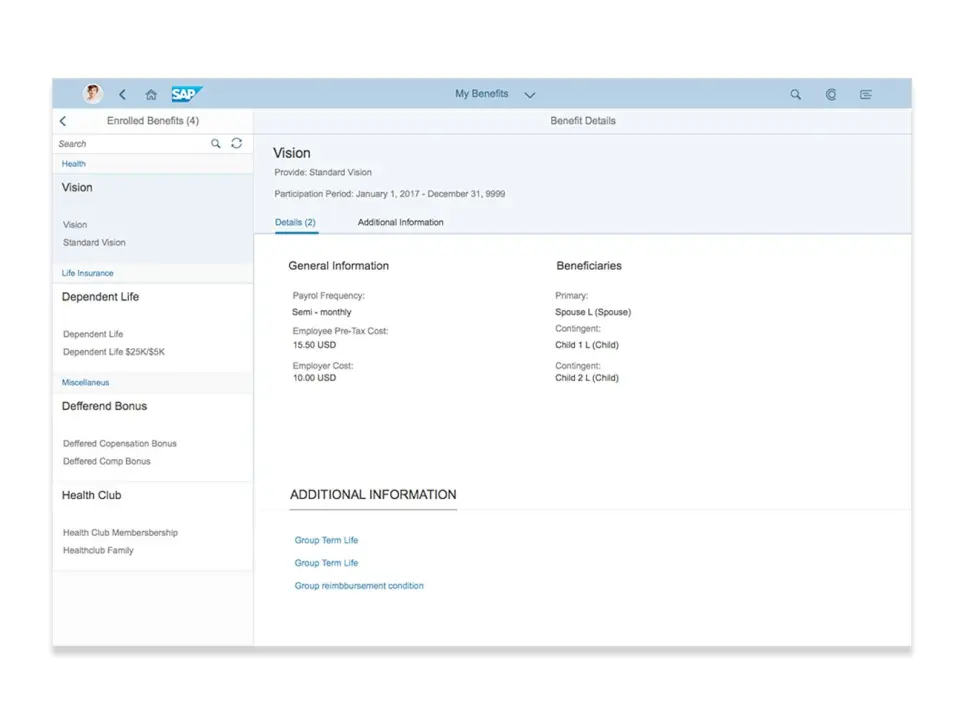964x725 pixels.
Task: Click the Enrolled Benefits (4) title
Action: pos(153,121)
